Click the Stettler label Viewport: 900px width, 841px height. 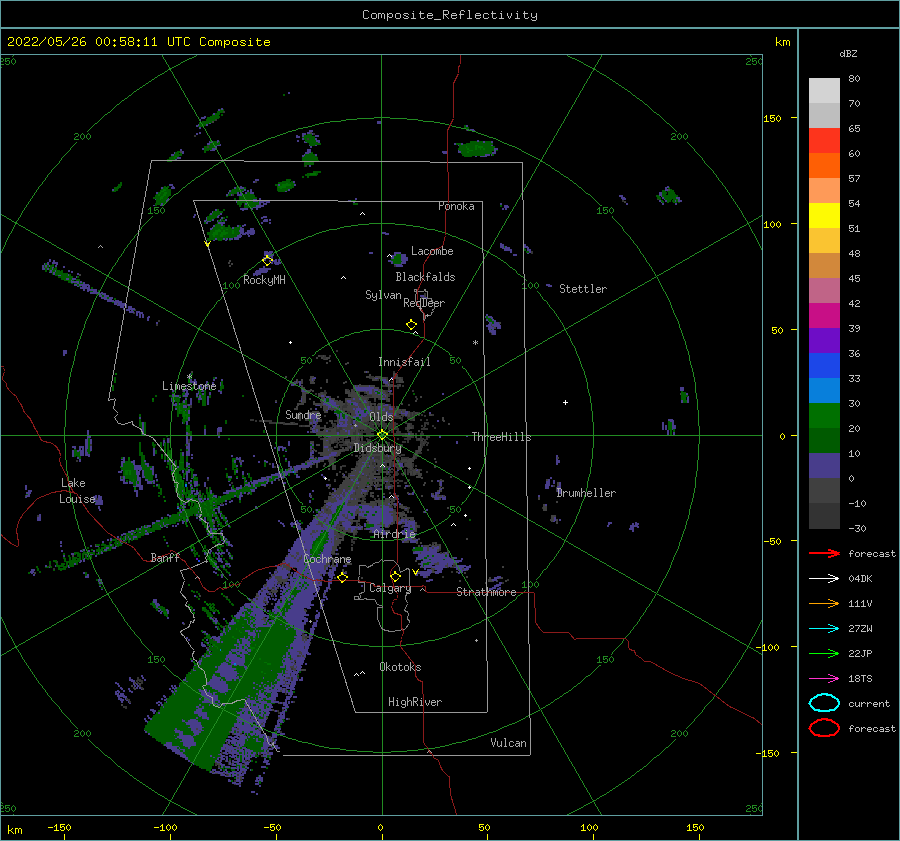click(583, 289)
